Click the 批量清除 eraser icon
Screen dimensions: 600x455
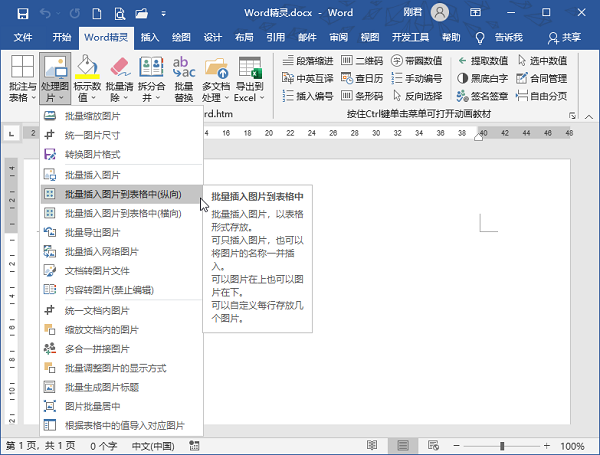pos(118,68)
